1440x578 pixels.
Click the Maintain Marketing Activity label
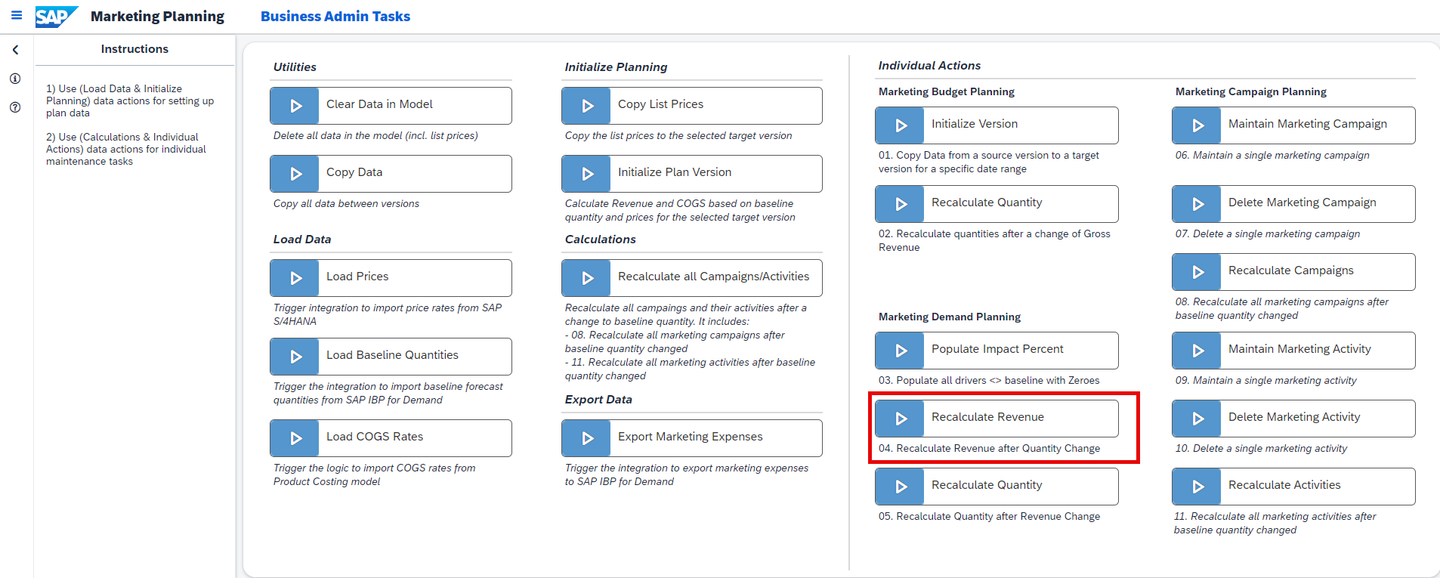[1299, 349]
